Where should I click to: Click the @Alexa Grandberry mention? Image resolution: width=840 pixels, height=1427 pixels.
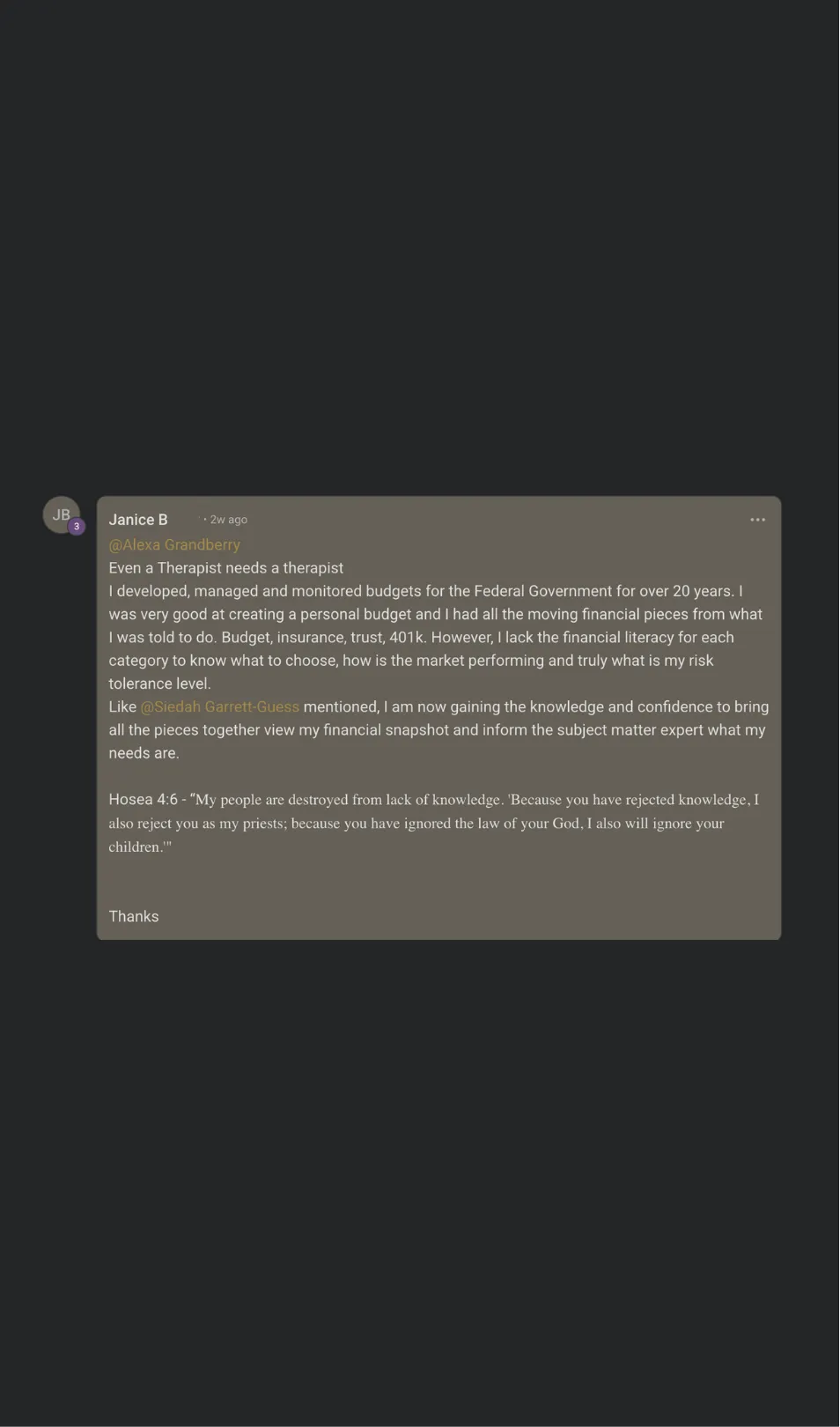(174, 544)
